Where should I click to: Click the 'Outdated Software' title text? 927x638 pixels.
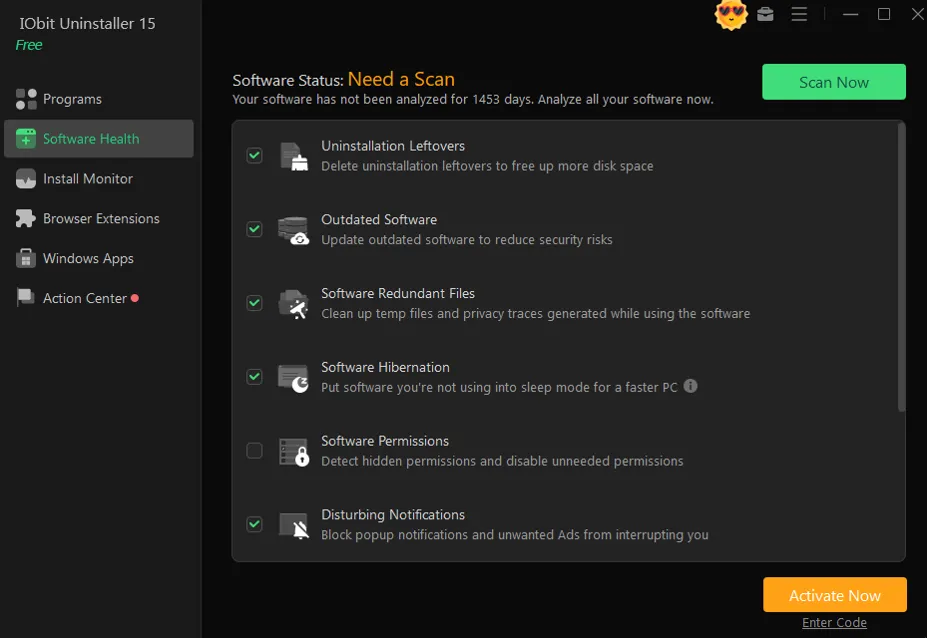coord(379,219)
